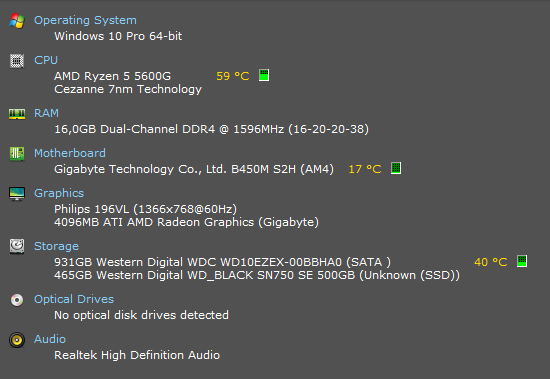Image resolution: width=550 pixels, height=379 pixels.
Task: Click the CPU chip icon
Action: click(17, 61)
